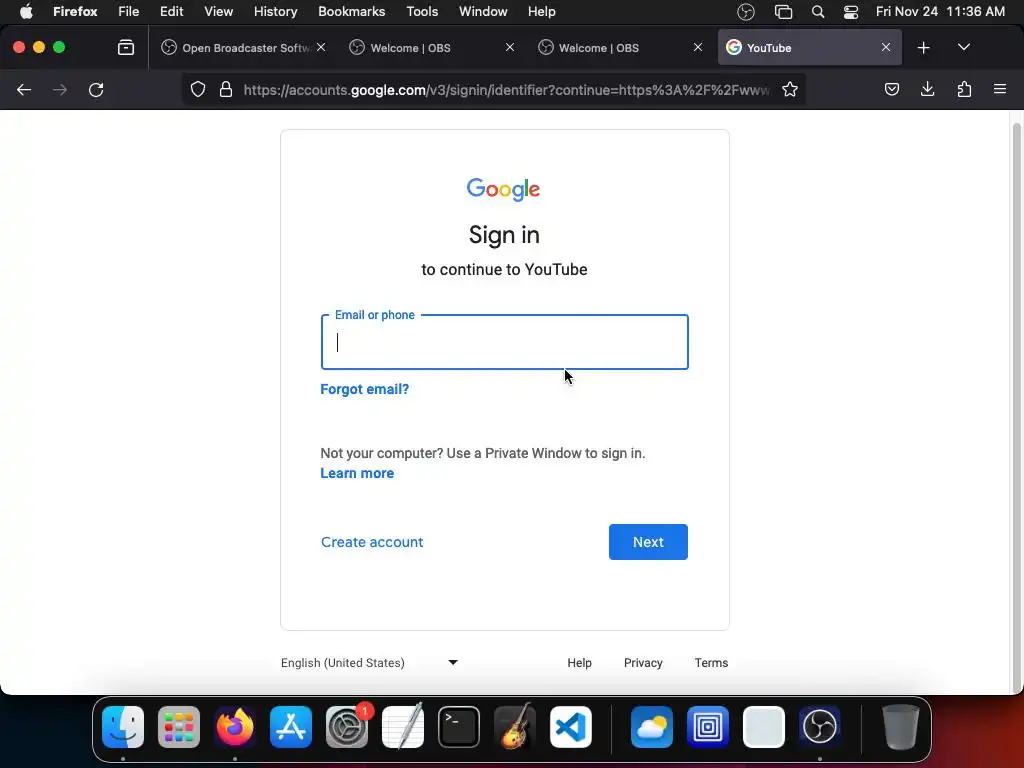The width and height of the screenshot is (1024, 768).
Task: Open Finder from the dock
Action: 123,727
